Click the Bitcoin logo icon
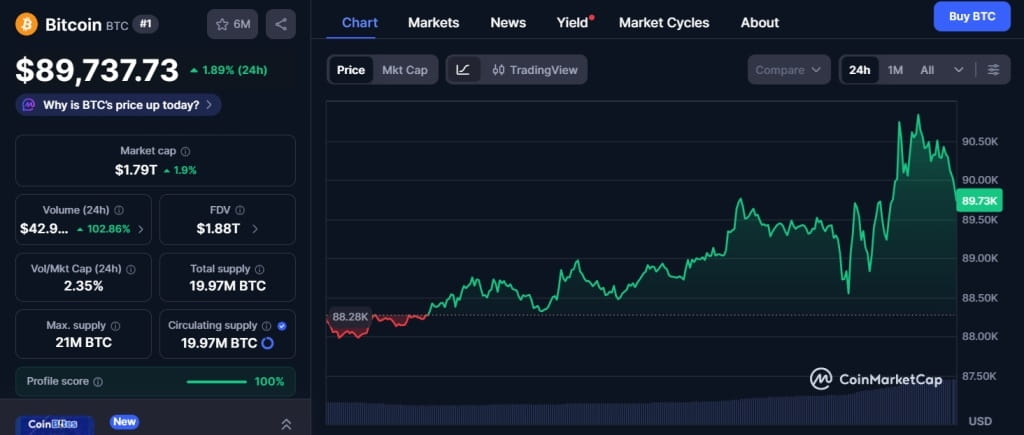1024x435 pixels. 26,24
